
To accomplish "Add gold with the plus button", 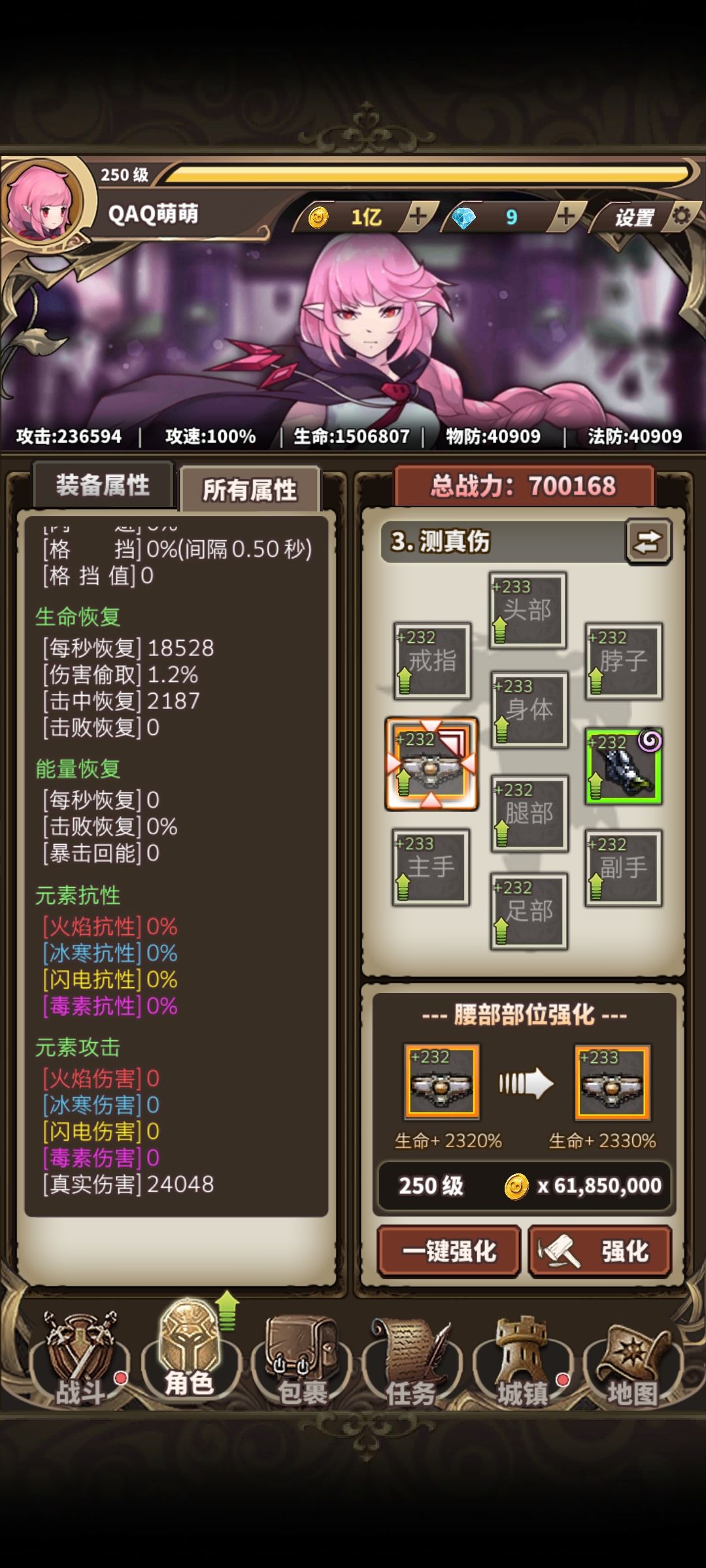I will (417, 216).
